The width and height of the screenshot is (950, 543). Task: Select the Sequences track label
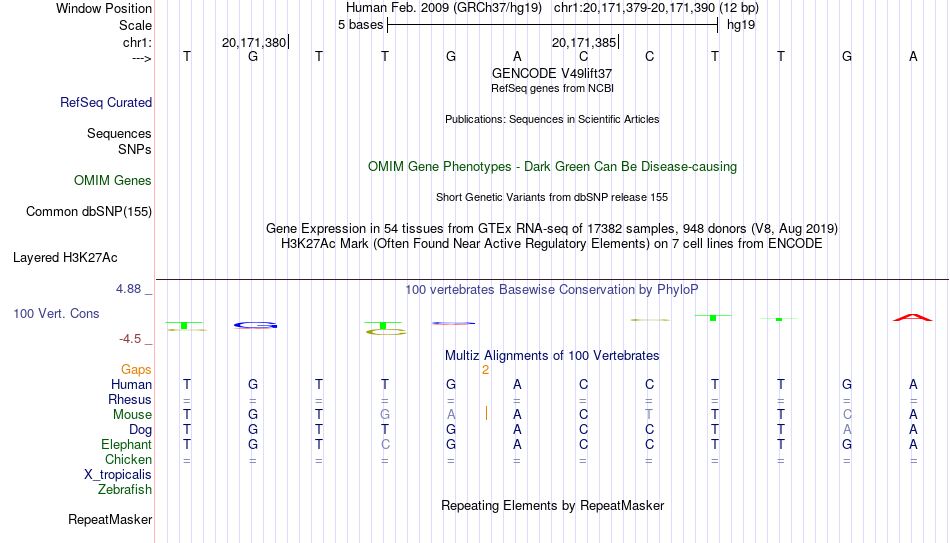[x=119, y=133]
